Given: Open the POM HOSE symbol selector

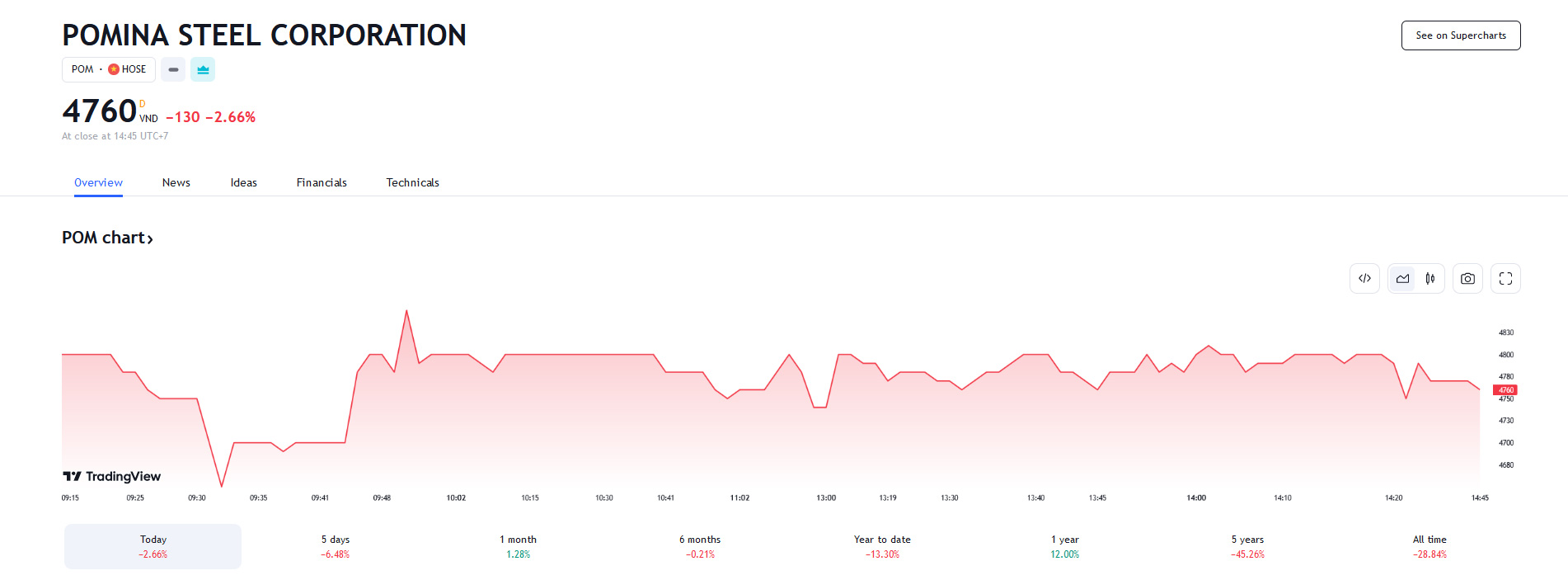Looking at the screenshot, I should click(x=108, y=69).
